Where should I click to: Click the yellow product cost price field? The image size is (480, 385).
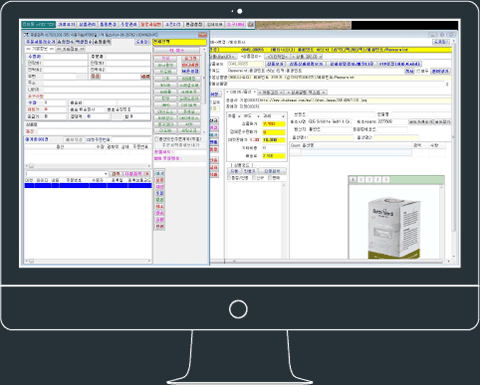pyautogui.click(x=274, y=124)
